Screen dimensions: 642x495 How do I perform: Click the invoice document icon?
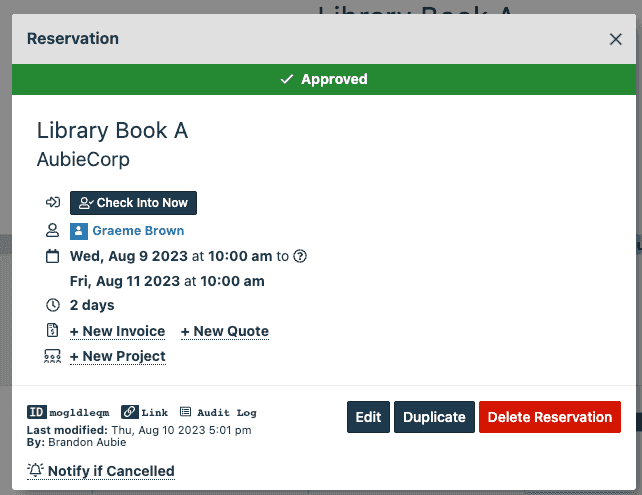click(53, 331)
